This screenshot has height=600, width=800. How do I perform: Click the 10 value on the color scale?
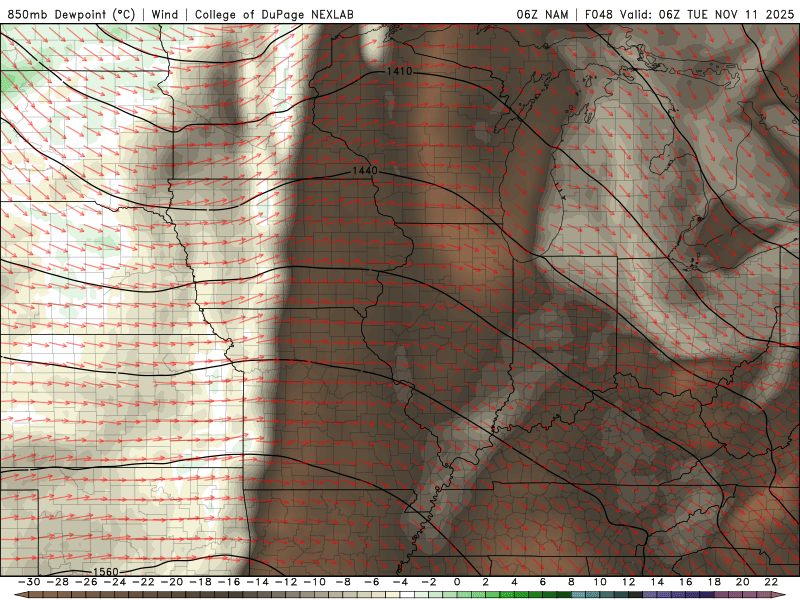tap(600, 582)
